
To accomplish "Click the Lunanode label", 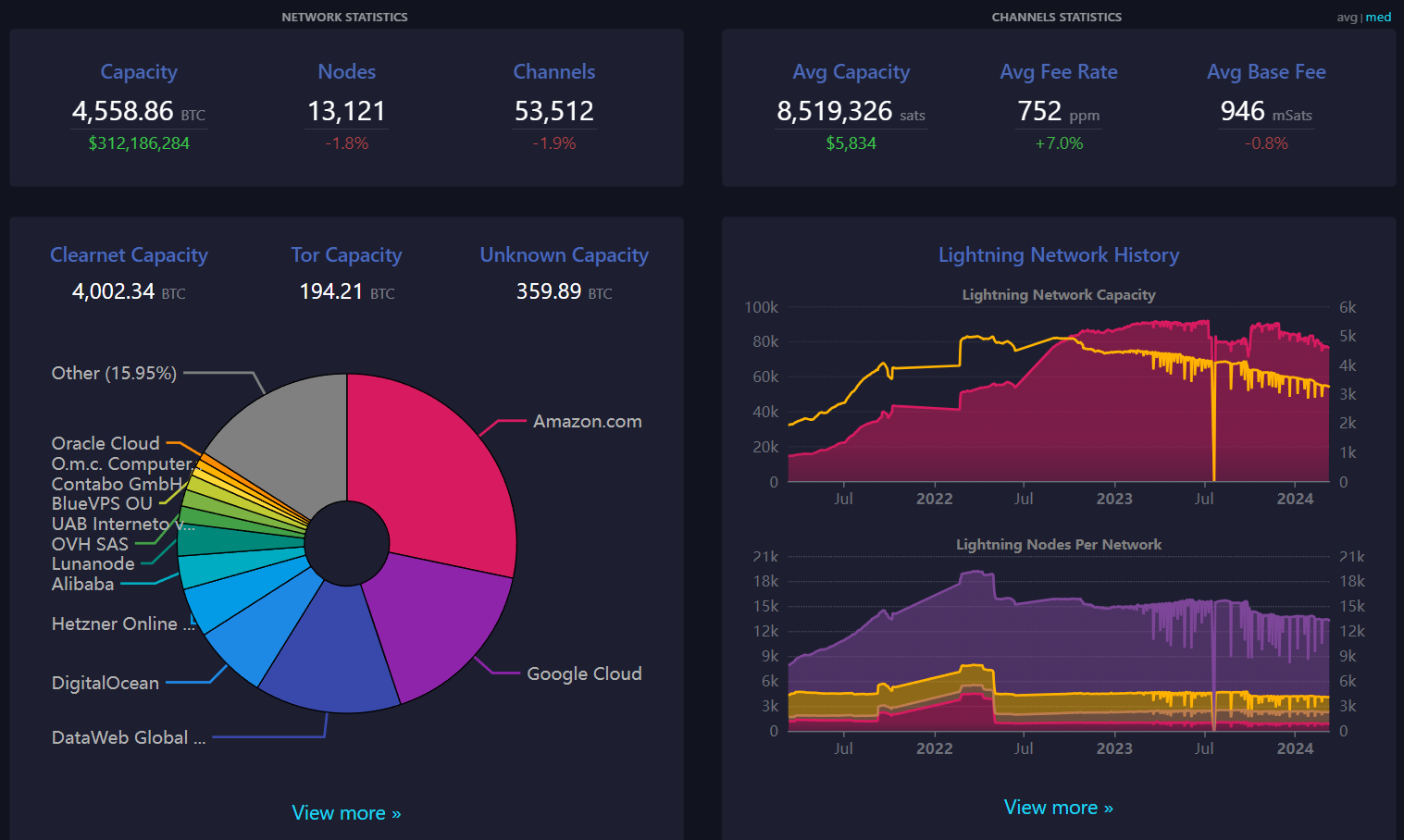I will click(x=93, y=563).
